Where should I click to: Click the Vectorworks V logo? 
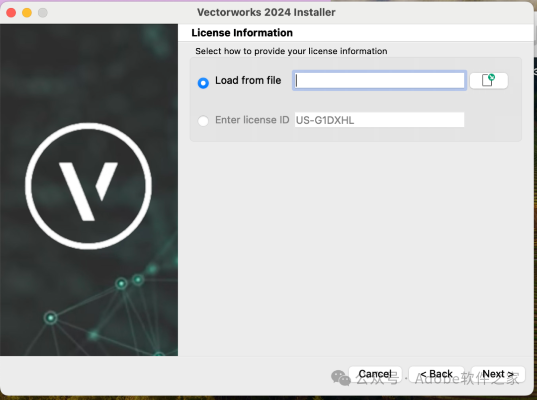[x=88, y=186]
